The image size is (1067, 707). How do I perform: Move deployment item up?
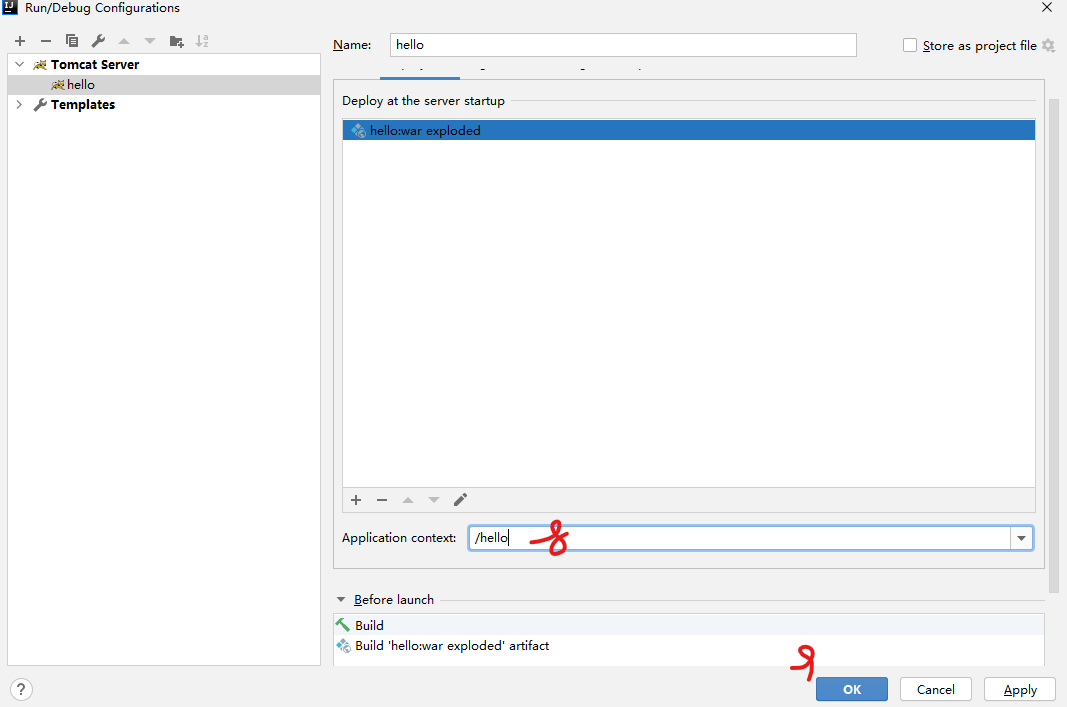(x=408, y=500)
